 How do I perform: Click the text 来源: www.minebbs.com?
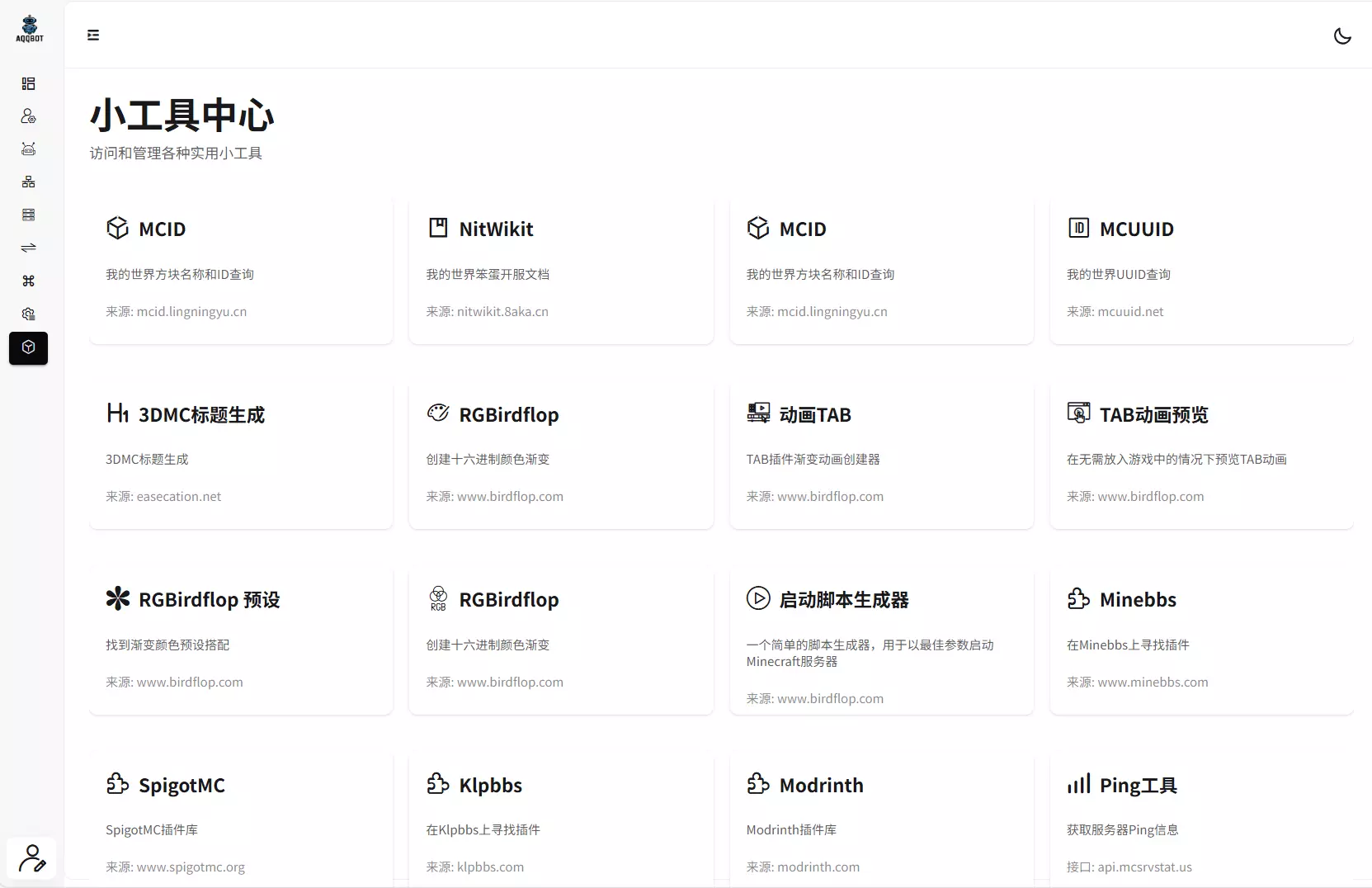tap(1137, 683)
